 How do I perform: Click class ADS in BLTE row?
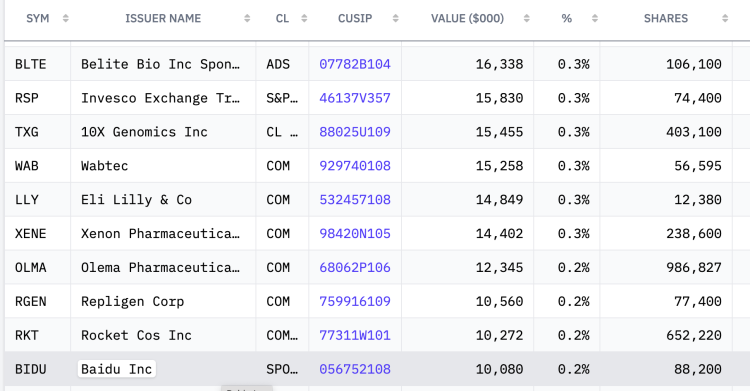point(278,64)
